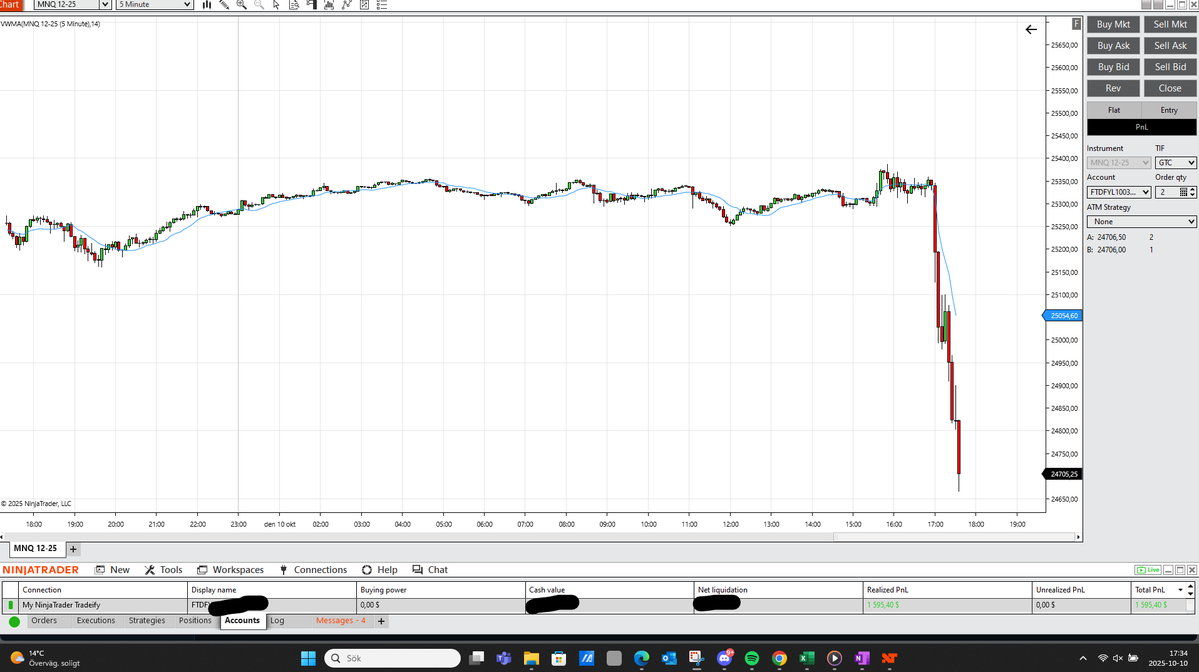Open the Indicators icon in chart toolbar

[346, 5]
